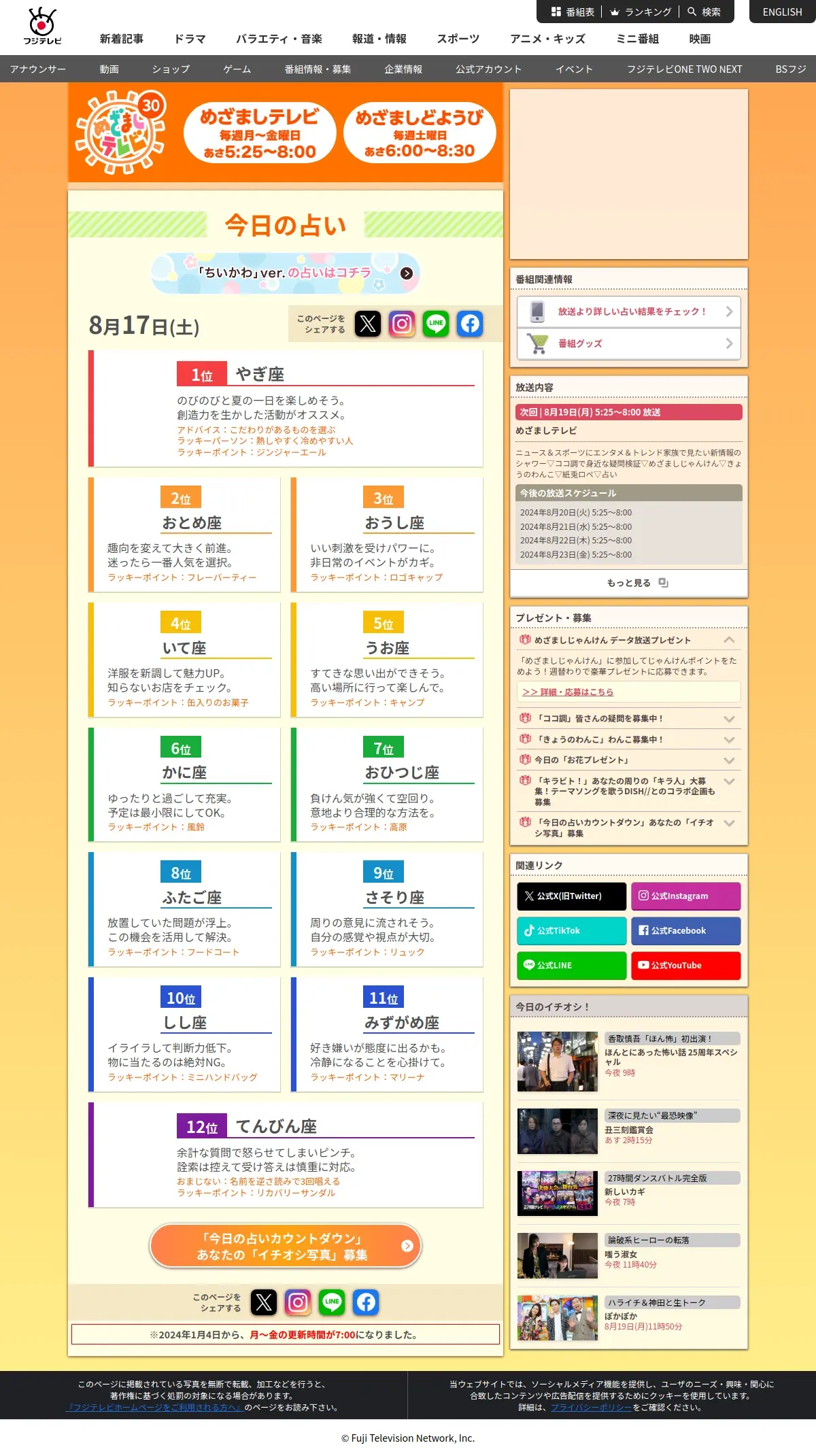The image size is (816, 1456).
Task: Open 検索 magnifier search button
Action: click(x=704, y=12)
